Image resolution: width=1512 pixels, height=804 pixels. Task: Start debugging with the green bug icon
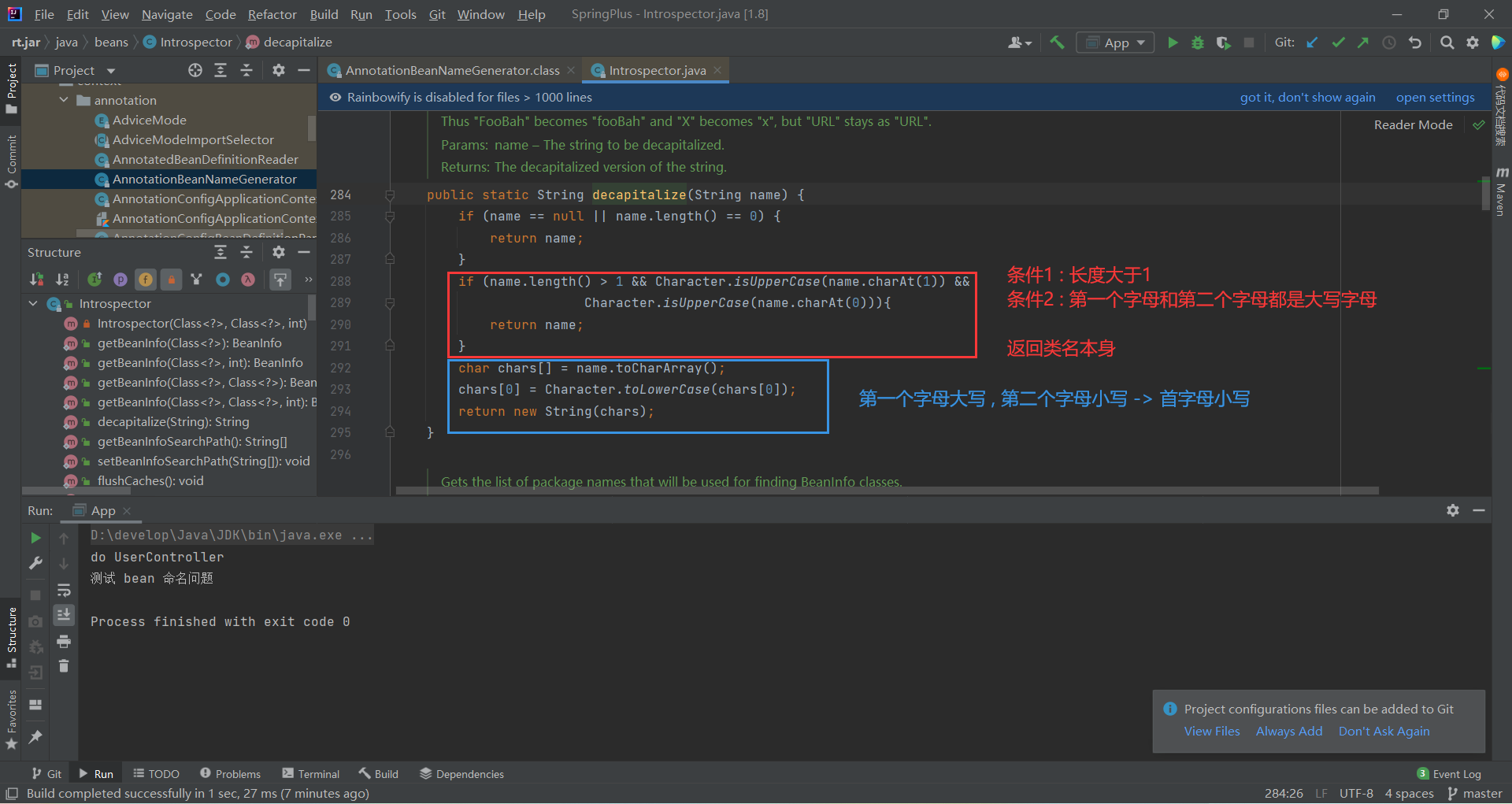pos(1198,43)
